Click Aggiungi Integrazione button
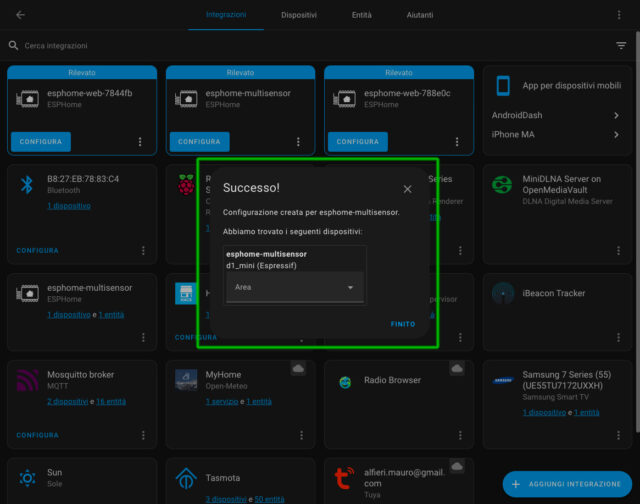 (x=567, y=484)
